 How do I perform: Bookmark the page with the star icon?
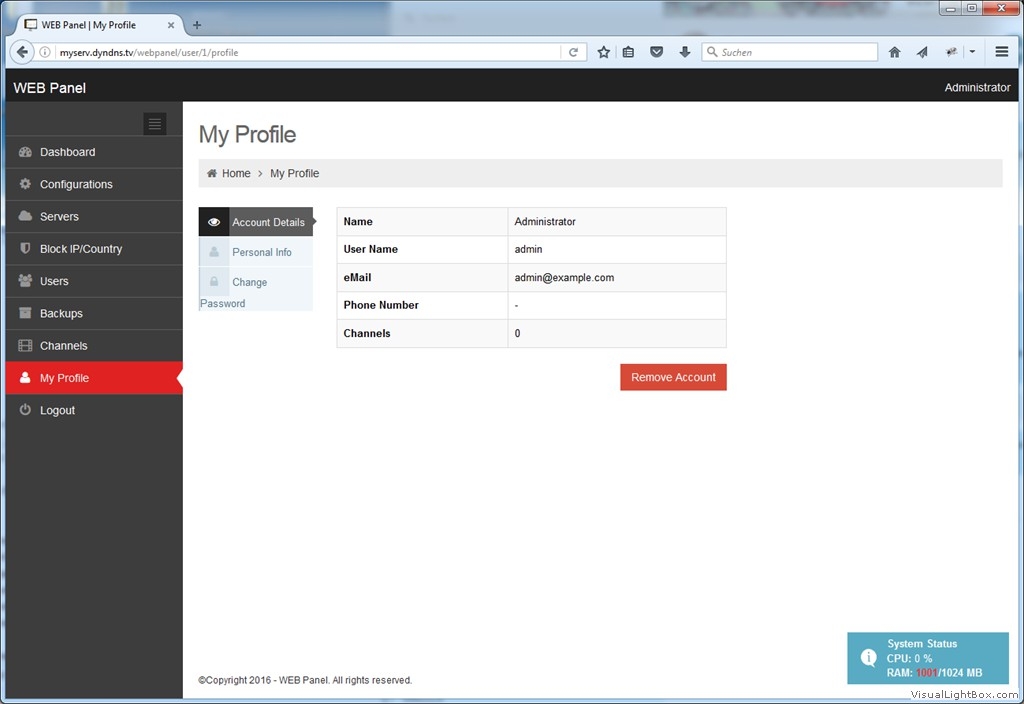(603, 51)
